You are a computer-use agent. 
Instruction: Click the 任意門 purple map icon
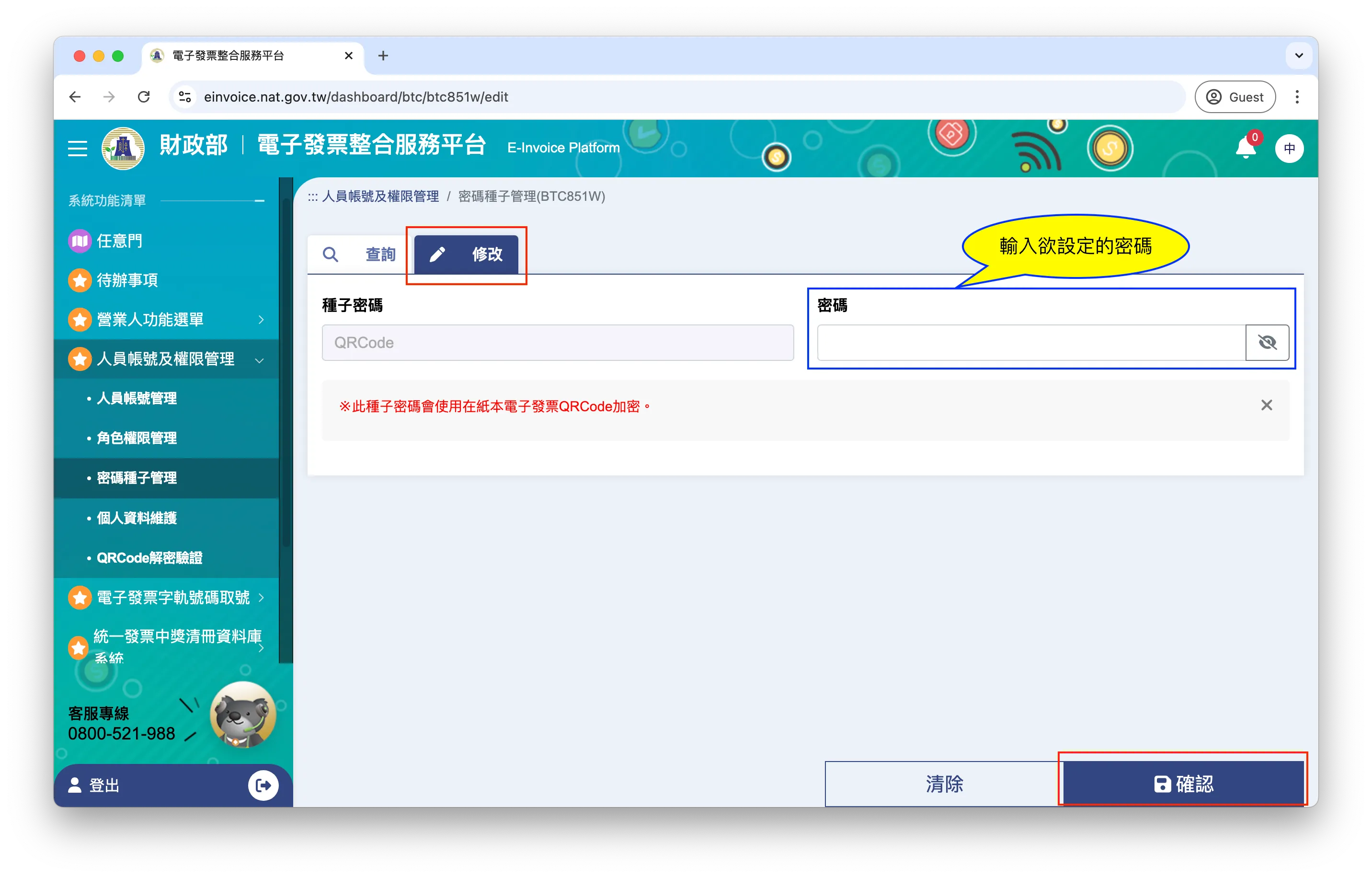[80, 241]
